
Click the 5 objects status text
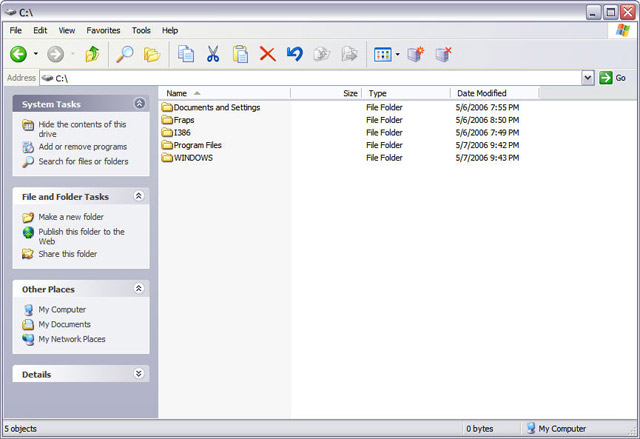(20, 428)
